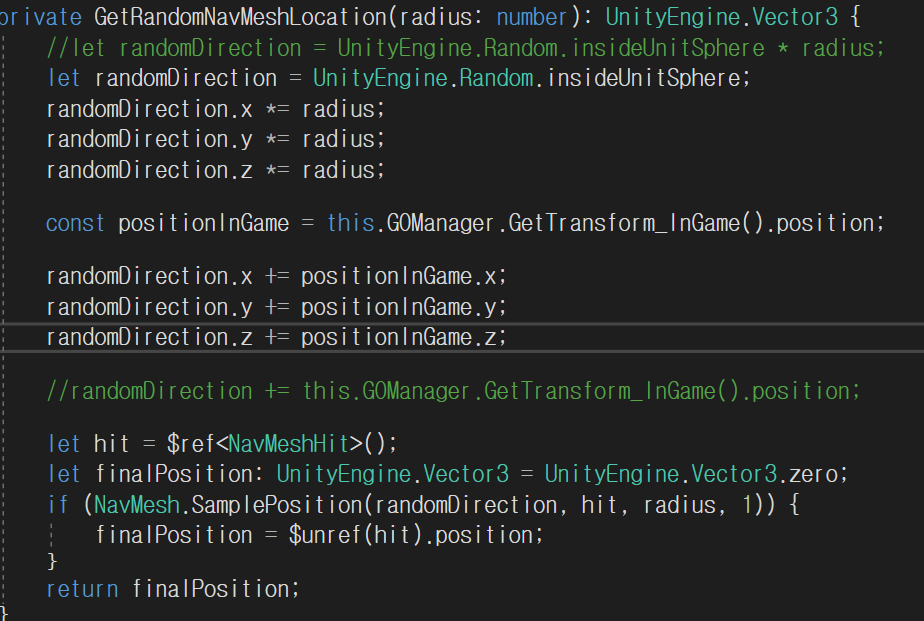The image size is (924, 621).
Task: Click 'finalPosition;' in the return statement
Action: tap(216, 589)
